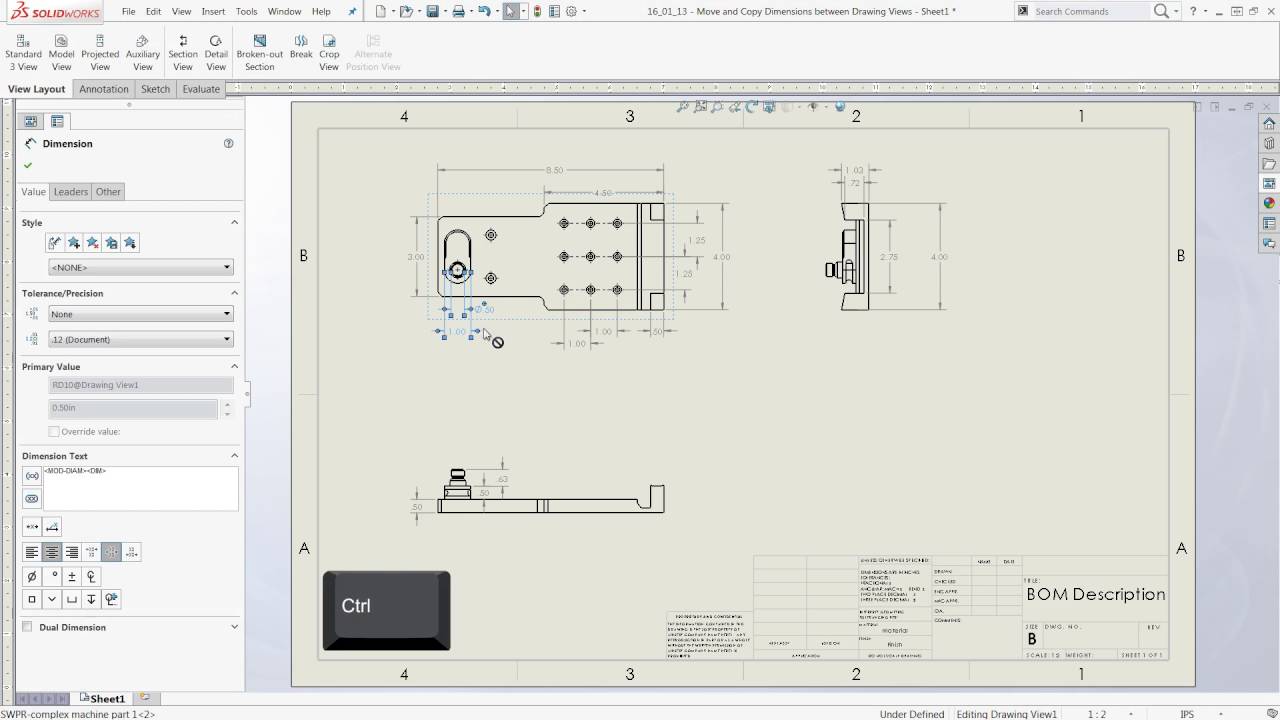Insert diameter symbol into dimension text
The image size is (1280, 720).
click(x=31, y=575)
